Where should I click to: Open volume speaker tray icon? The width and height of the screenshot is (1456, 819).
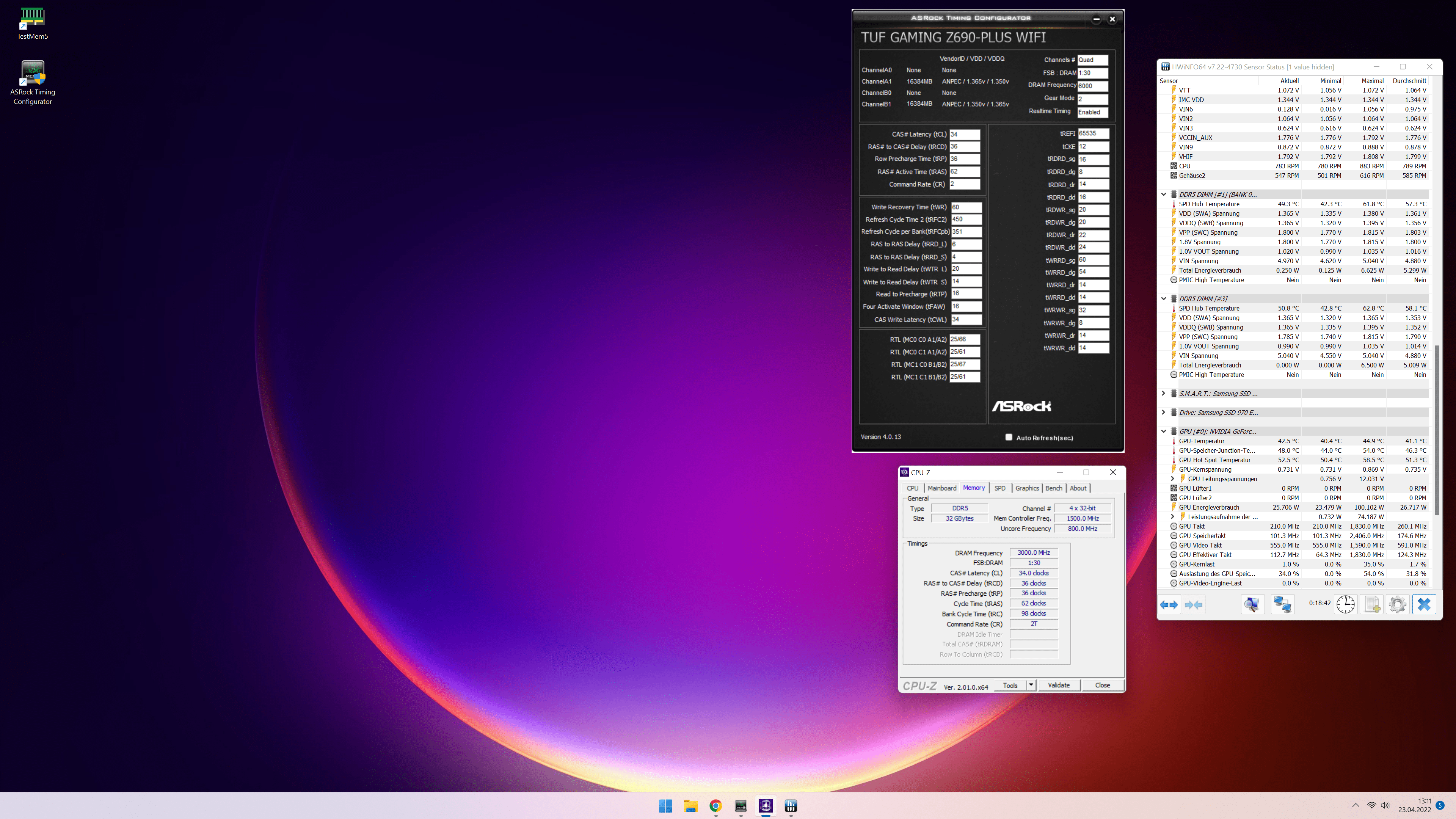click(1384, 805)
